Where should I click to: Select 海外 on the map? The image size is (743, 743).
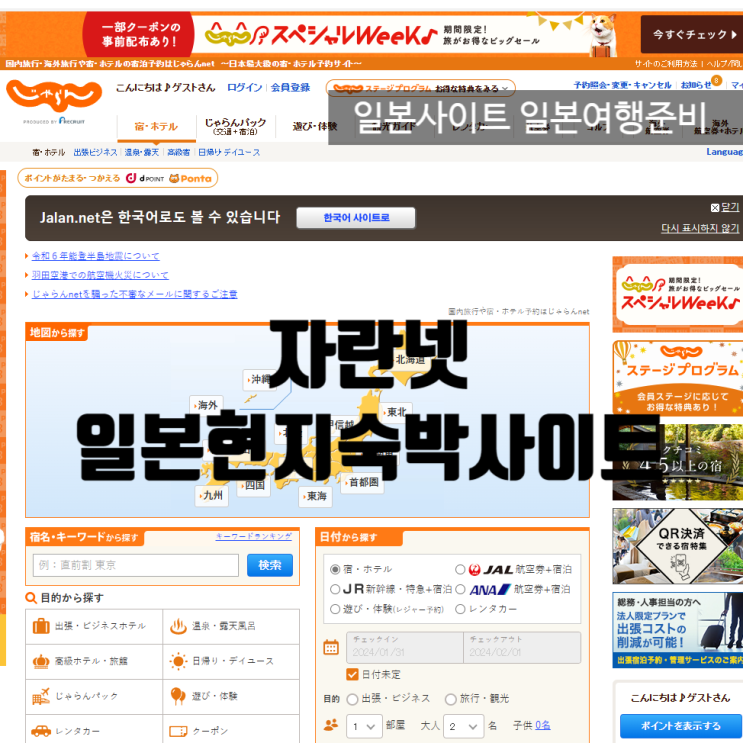pos(206,405)
